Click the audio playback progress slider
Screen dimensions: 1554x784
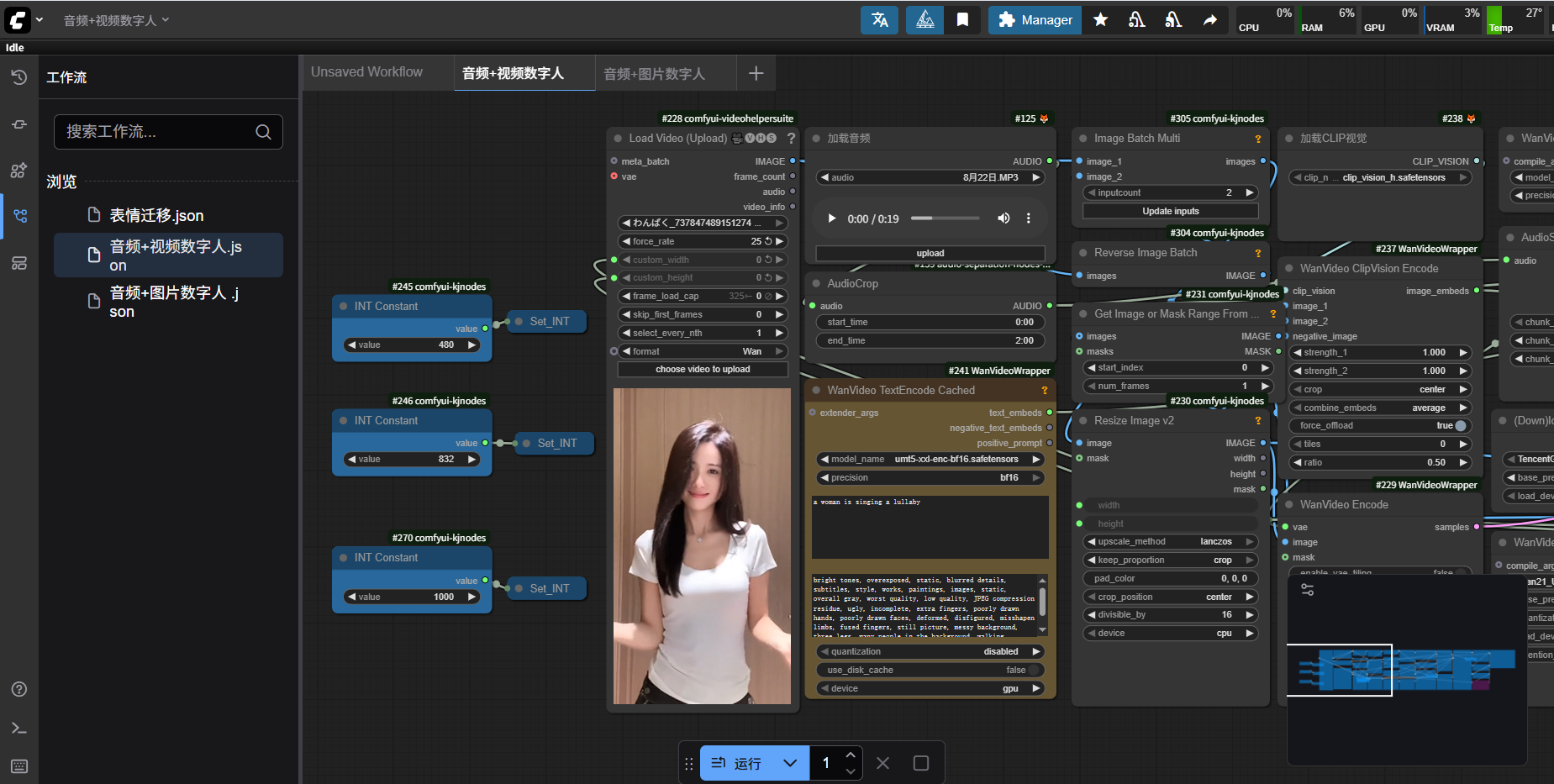[945, 218]
